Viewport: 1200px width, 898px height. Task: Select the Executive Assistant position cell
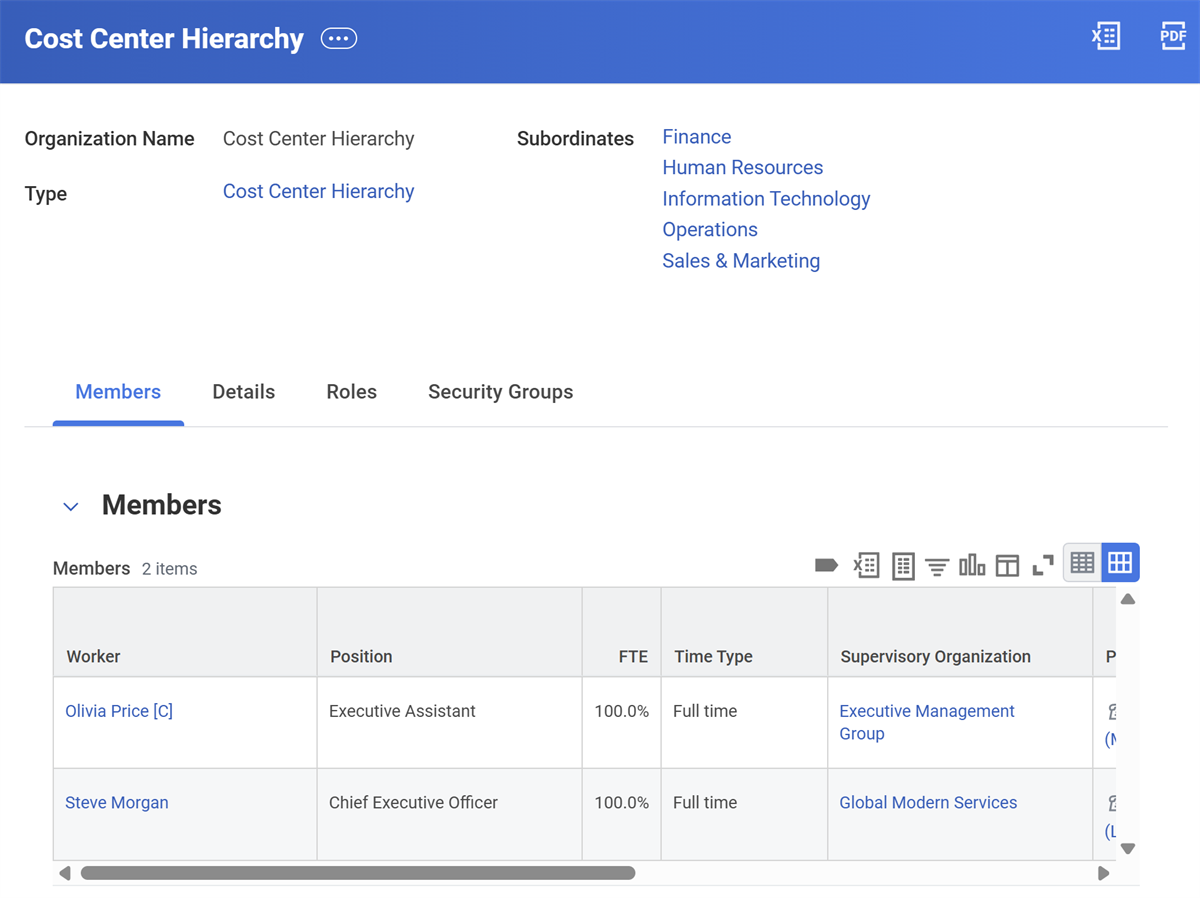pyautogui.click(x=450, y=723)
